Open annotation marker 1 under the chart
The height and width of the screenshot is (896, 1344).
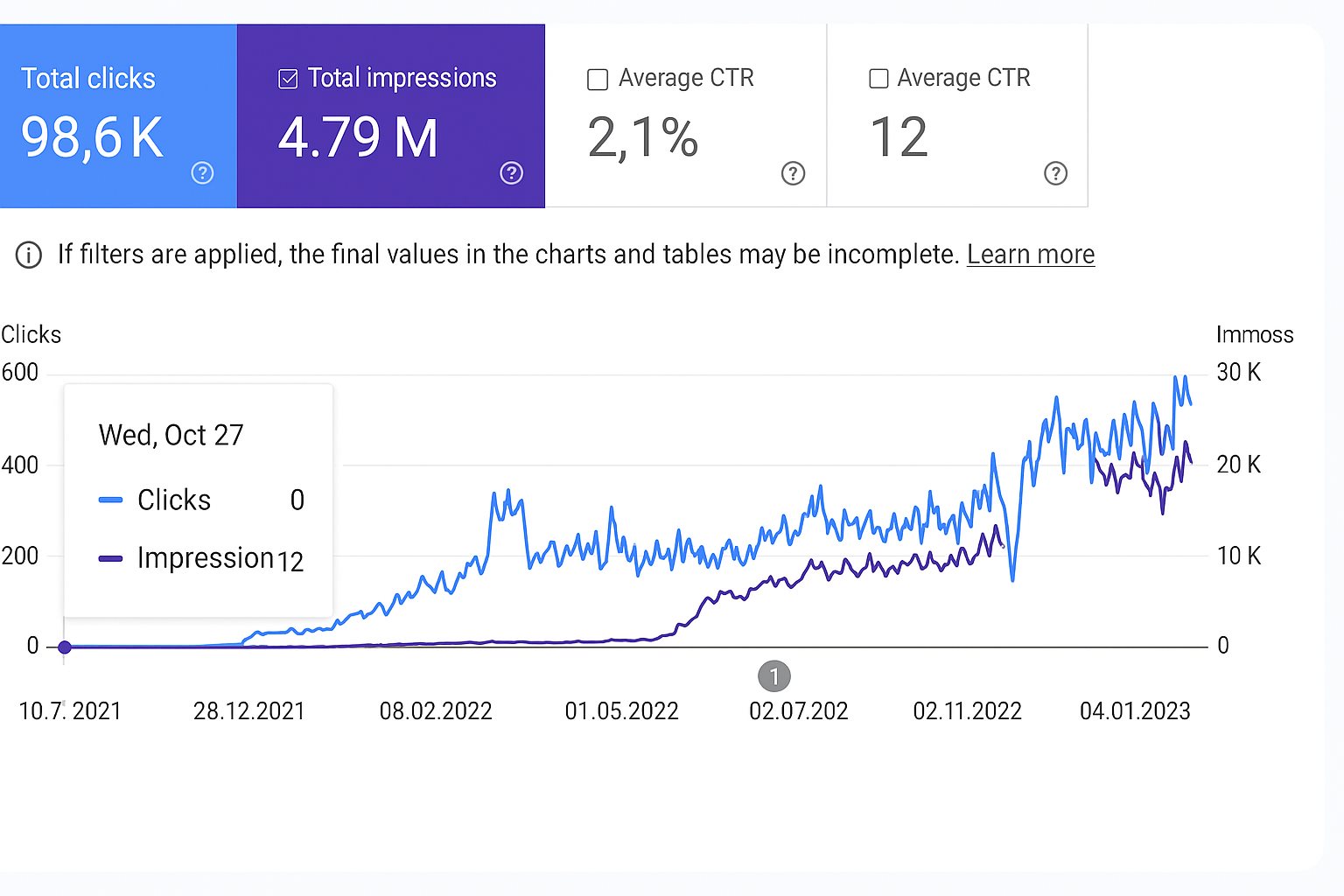pyautogui.click(x=773, y=676)
